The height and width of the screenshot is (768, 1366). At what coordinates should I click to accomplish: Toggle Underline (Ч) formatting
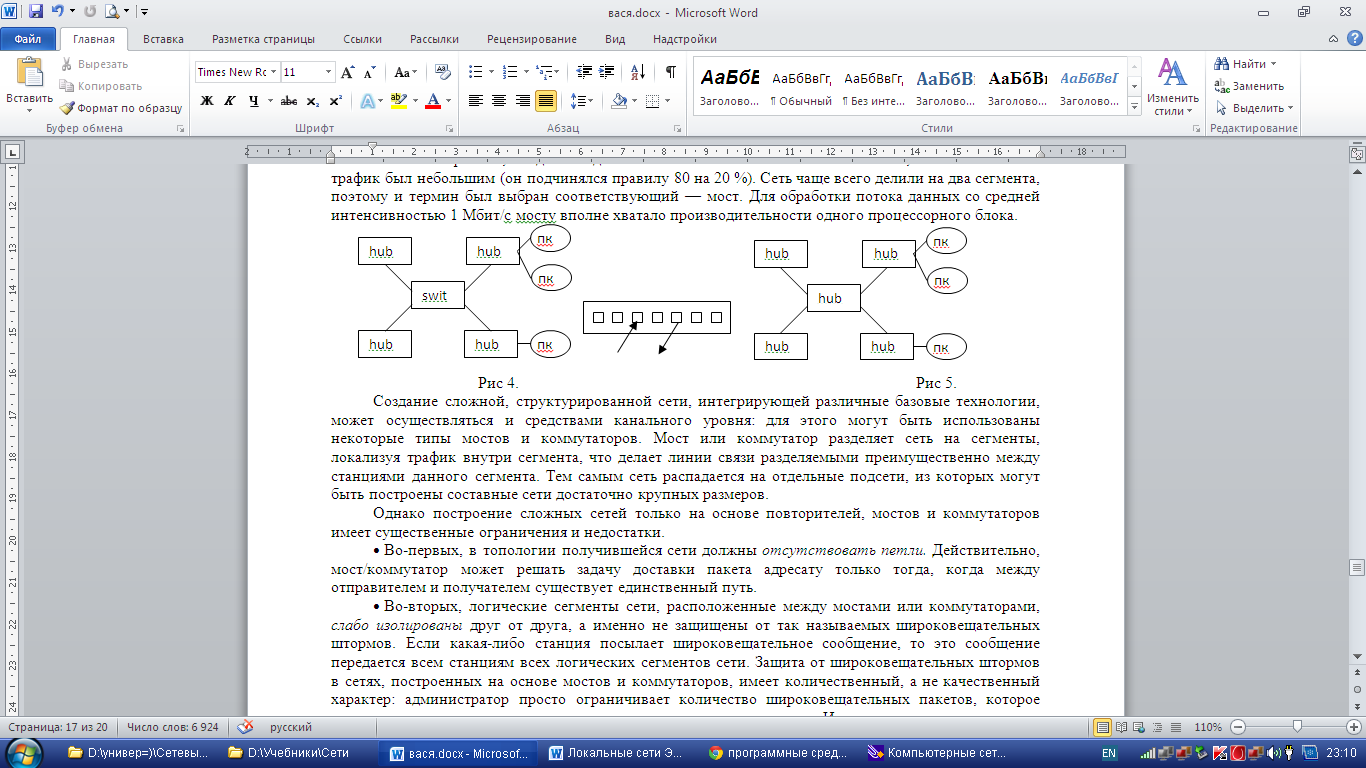(x=253, y=101)
